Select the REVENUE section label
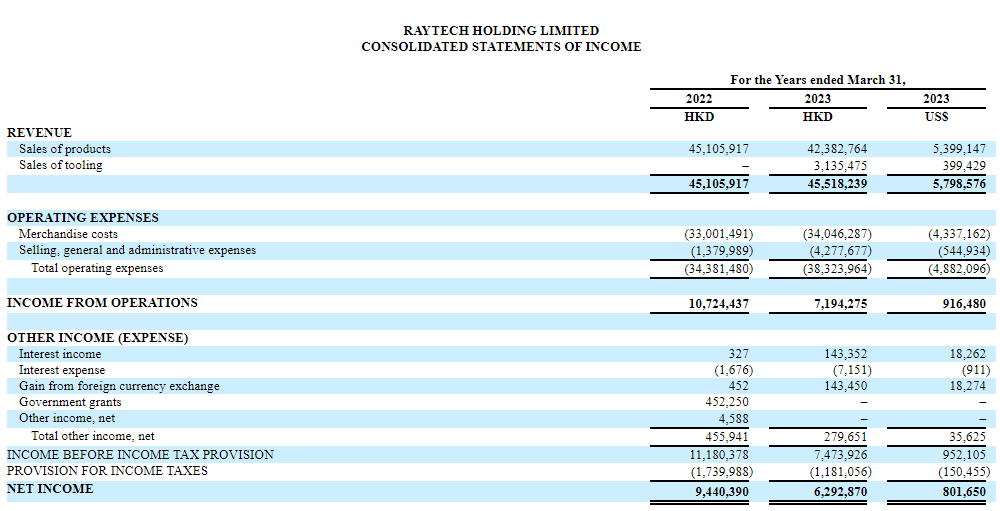1000x511 pixels. coord(40,133)
